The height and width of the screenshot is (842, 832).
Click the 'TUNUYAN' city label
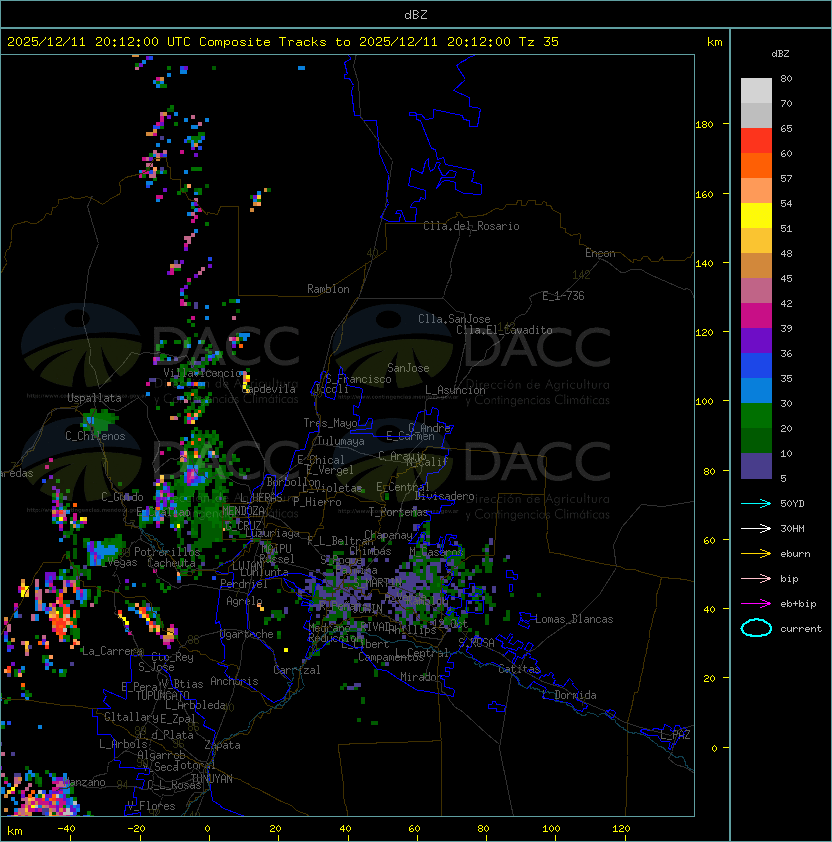[212, 778]
